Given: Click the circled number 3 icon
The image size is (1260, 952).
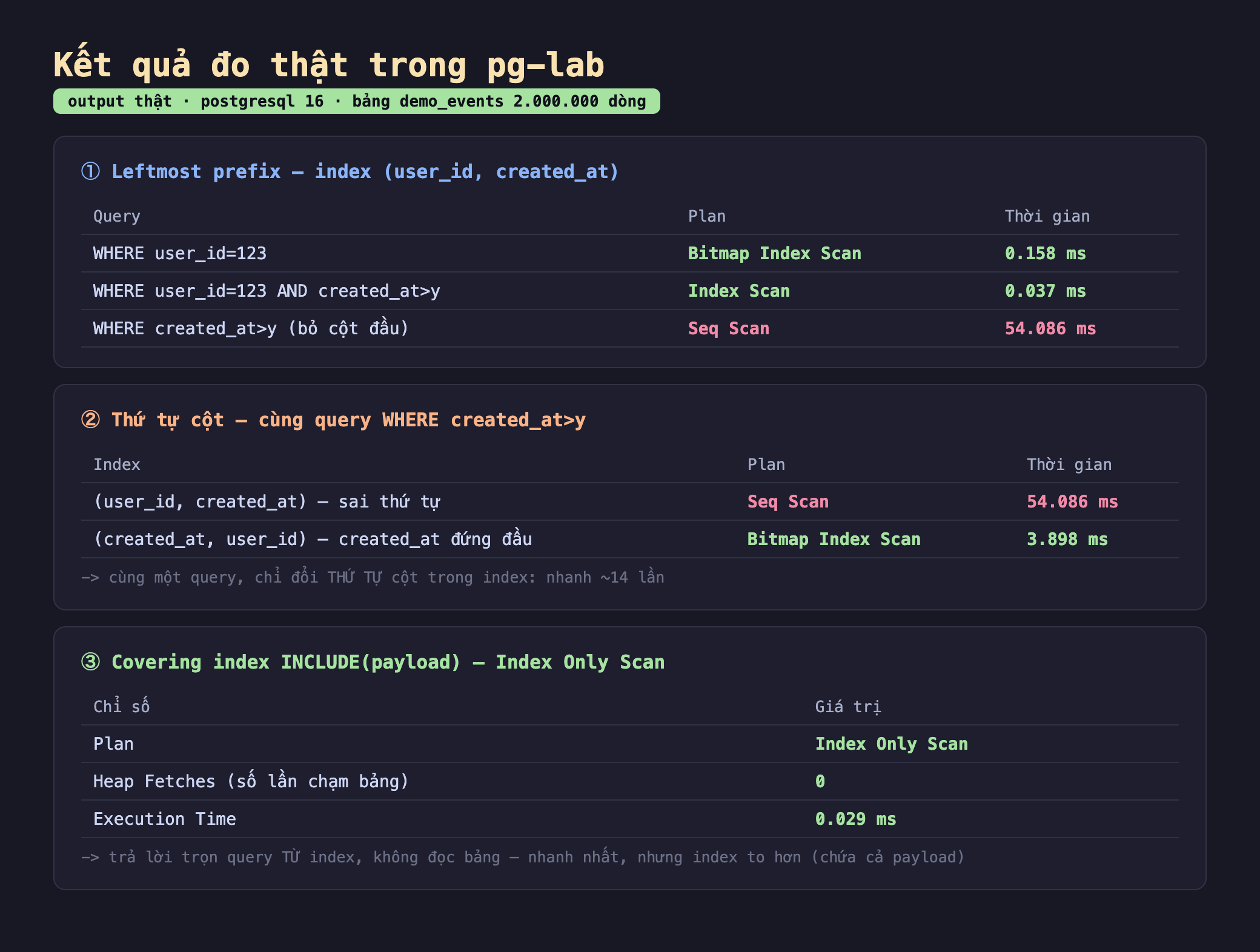Looking at the screenshot, I should (91, 662).
